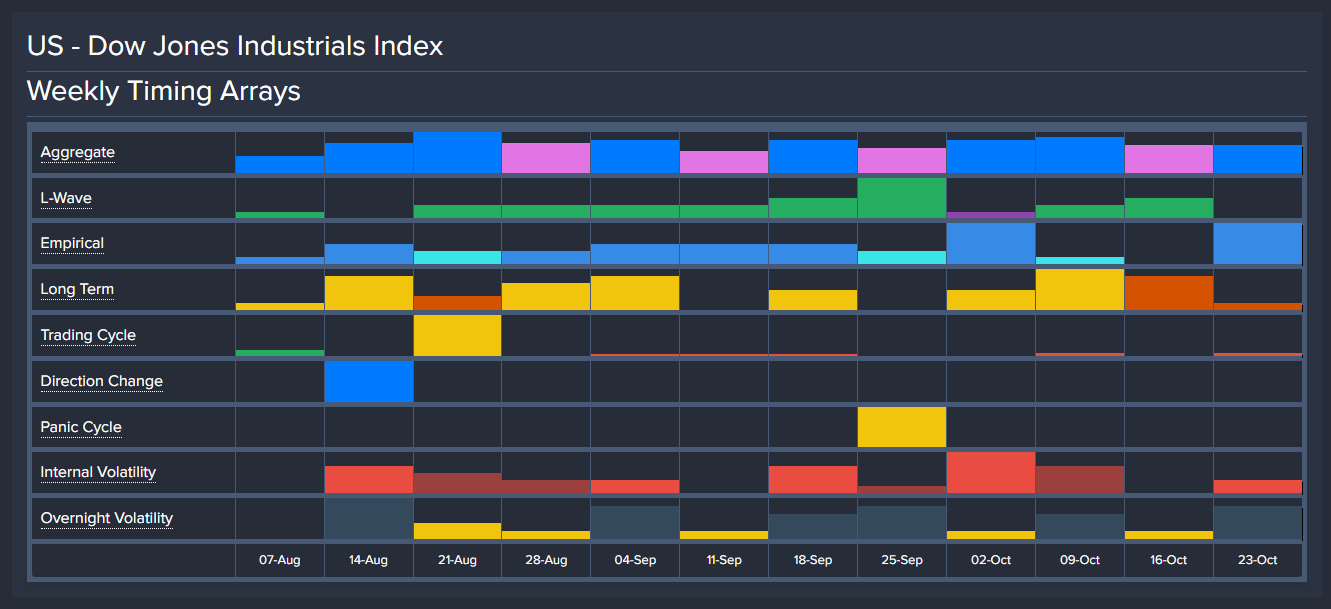
Task: Select the tall green L-Wave bar for 25-Sep
Action: [902, 198]
